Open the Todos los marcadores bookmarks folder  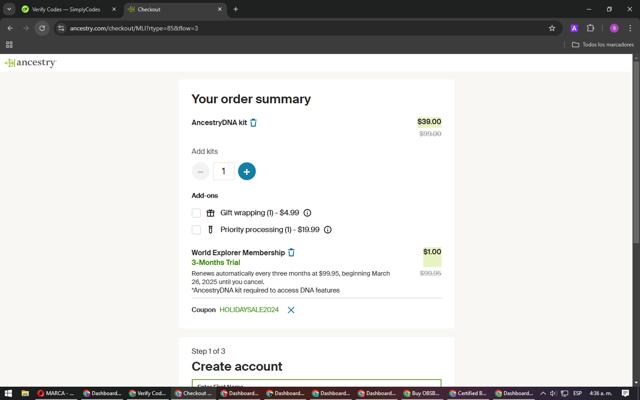603,44
